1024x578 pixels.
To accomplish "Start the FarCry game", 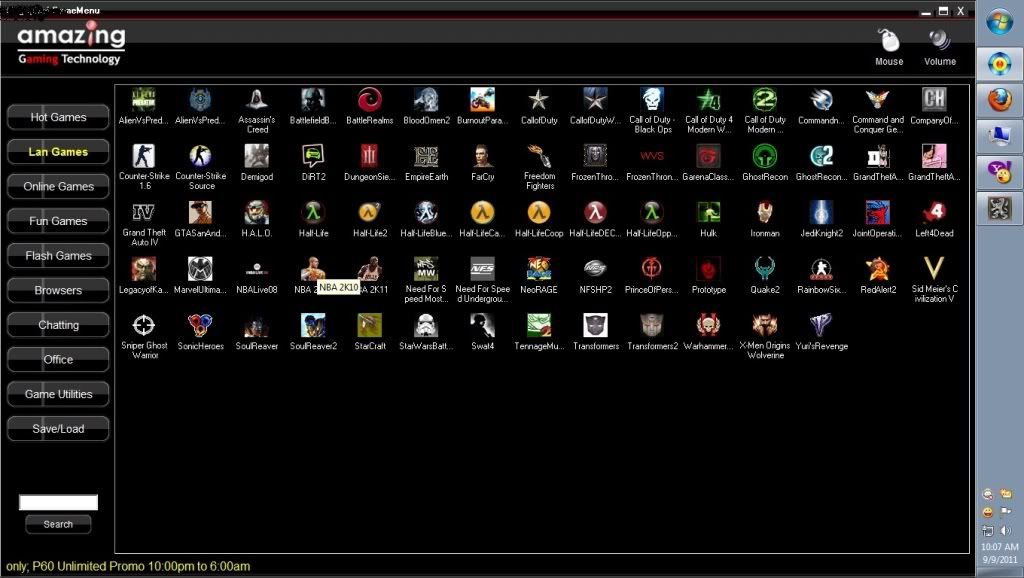I will pyautogui.click(x=483, y=157).
